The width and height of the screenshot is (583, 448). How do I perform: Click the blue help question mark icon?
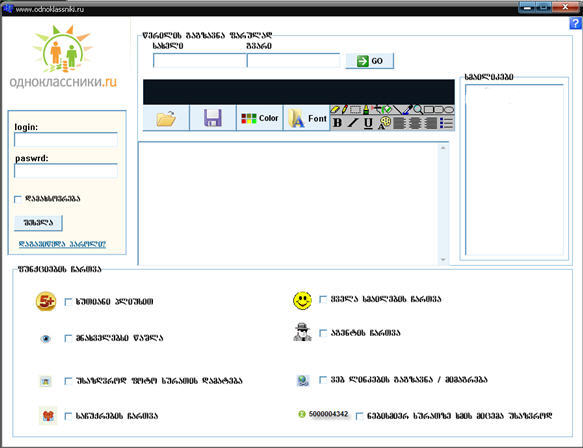click(575, 23)
